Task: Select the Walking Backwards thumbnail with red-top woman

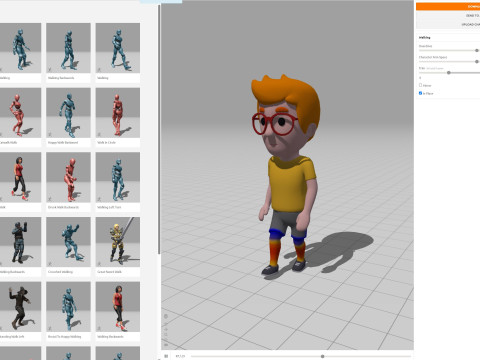Action: (x=118, y=307)
